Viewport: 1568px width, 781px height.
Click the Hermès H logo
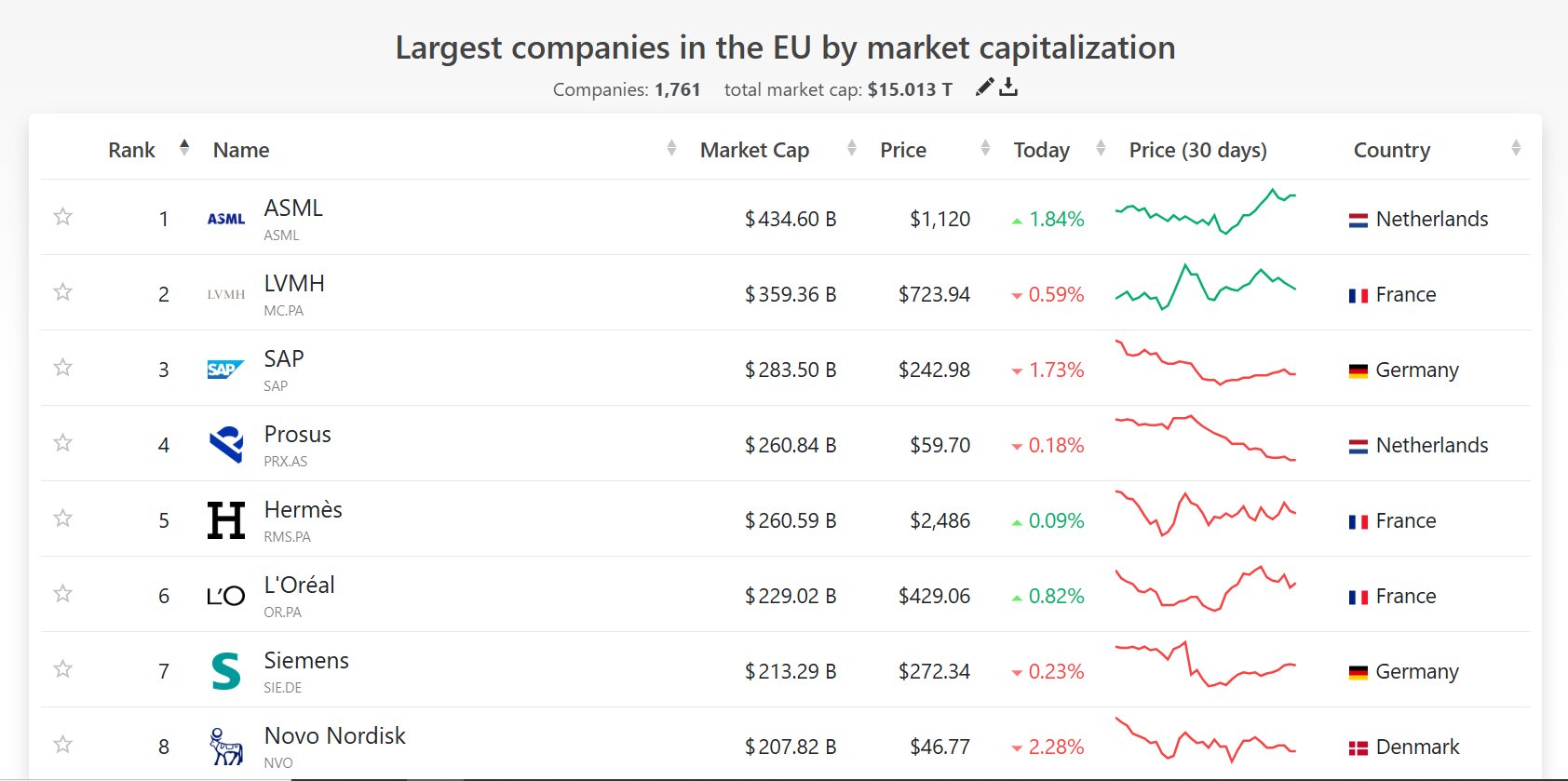point(226,520)
